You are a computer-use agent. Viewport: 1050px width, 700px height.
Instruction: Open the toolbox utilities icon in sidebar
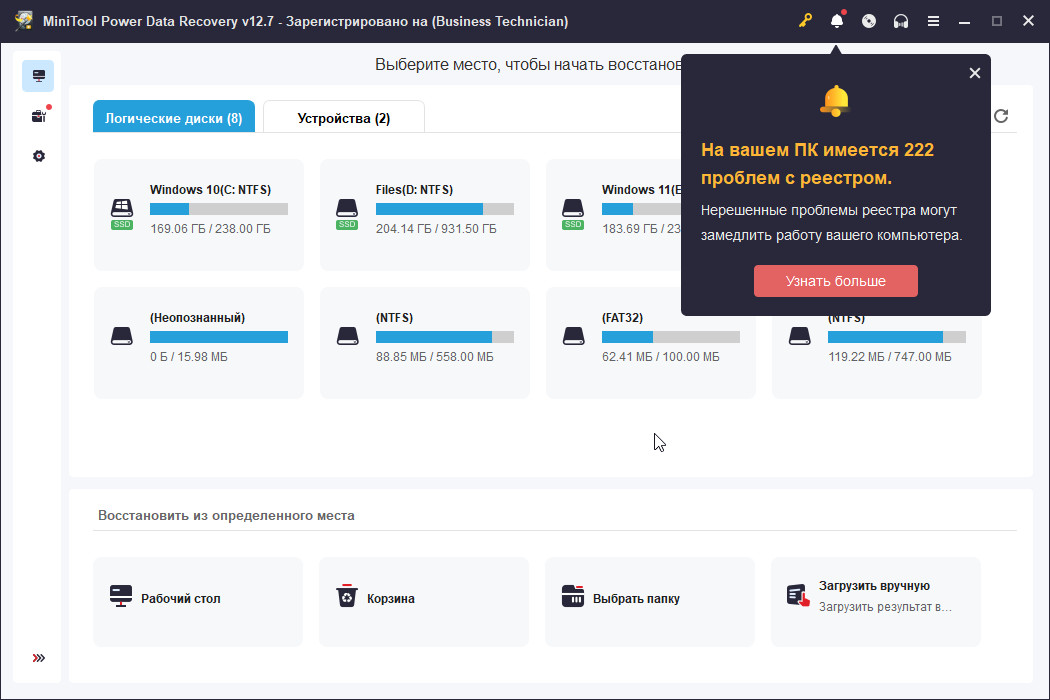pyautogui.click(x=38, y=116)
